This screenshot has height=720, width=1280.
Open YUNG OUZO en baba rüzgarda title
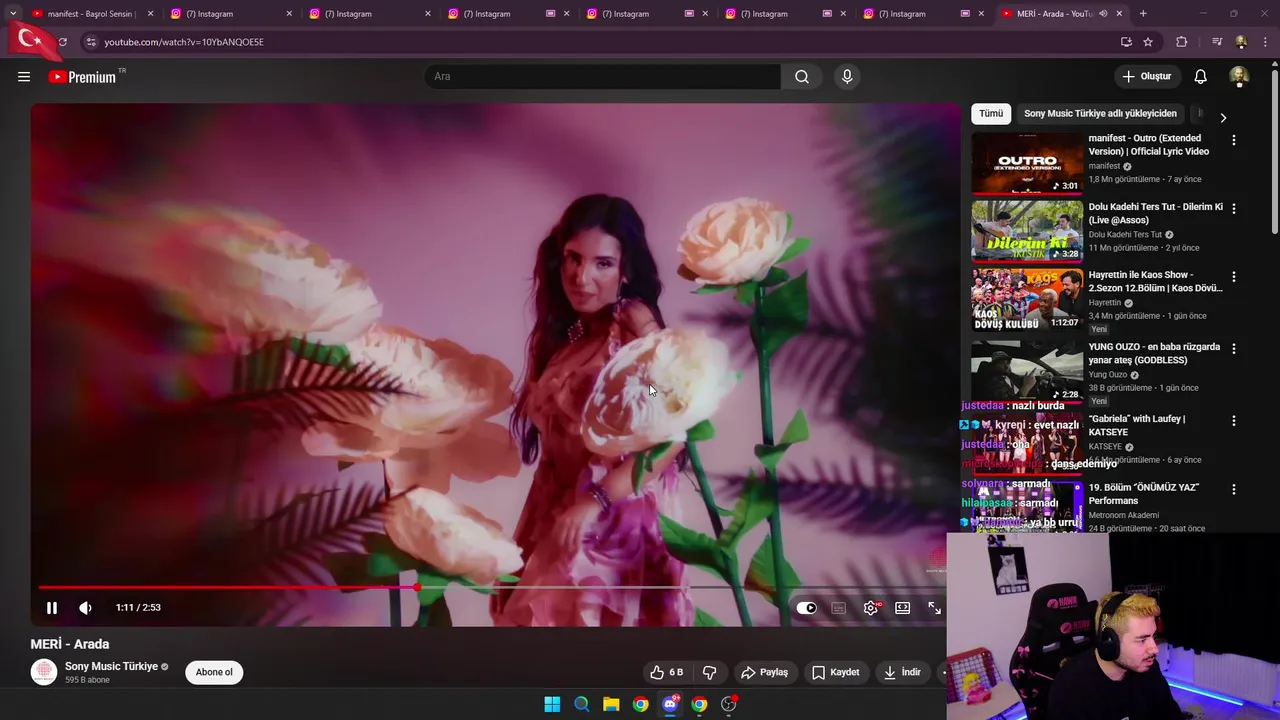click(x=1154, y=353)
